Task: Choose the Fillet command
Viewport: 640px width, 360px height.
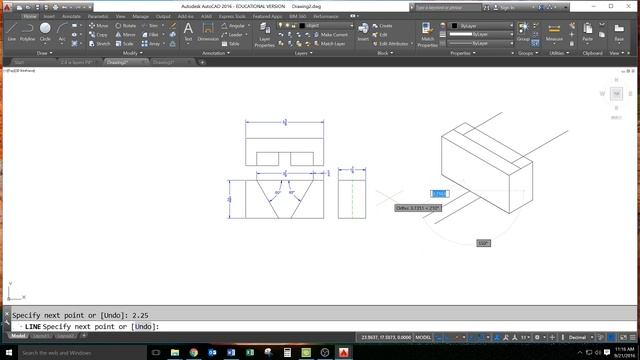Action: pyautogui.click(x=150, y=35)
